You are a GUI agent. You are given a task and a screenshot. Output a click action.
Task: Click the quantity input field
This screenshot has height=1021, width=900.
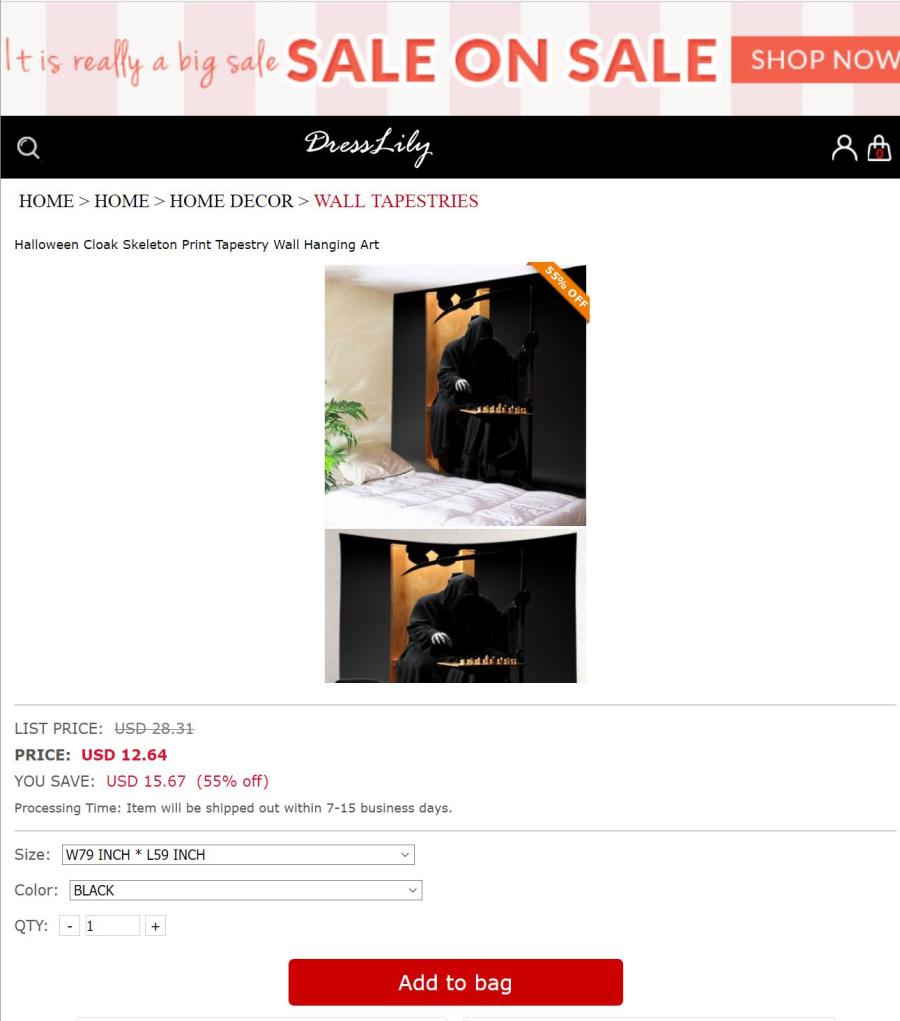[112, 925]
